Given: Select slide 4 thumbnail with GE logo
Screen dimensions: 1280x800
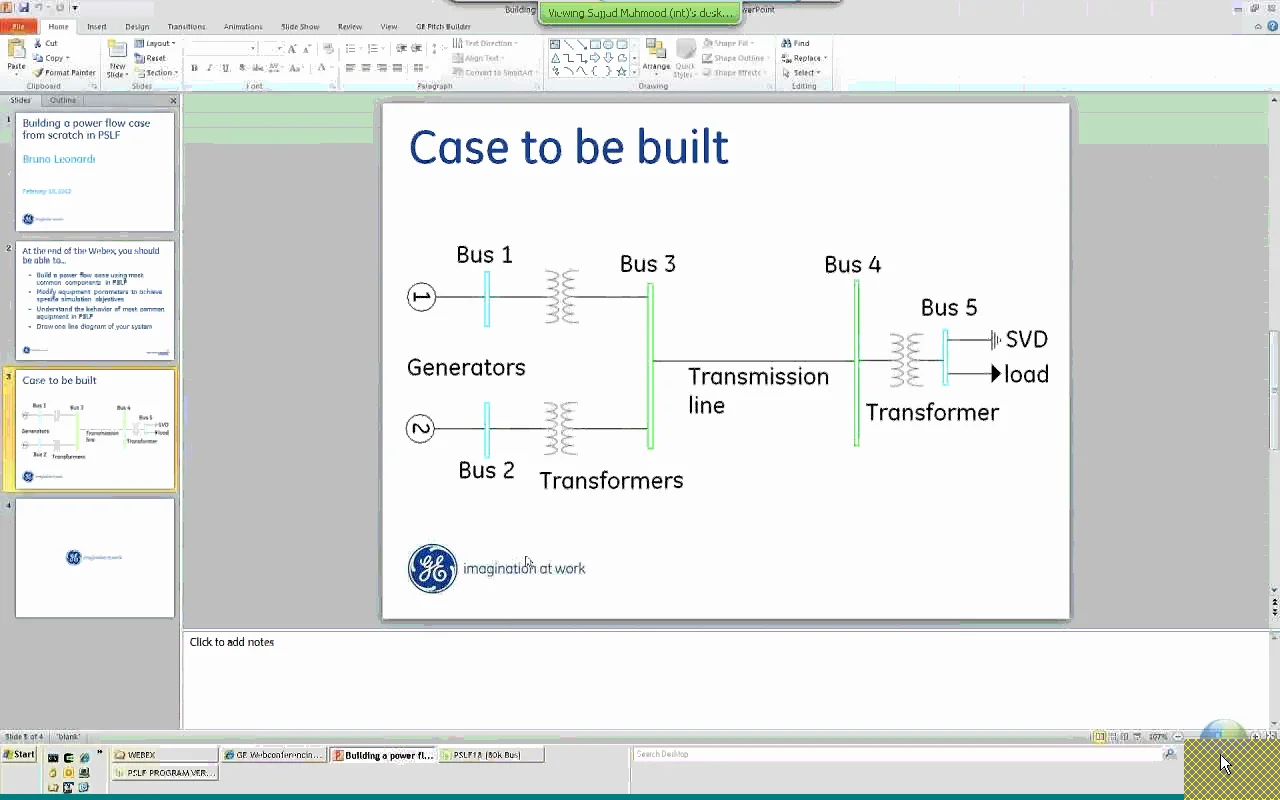Looking at the screenshot, I should click(x=95, y=558).
